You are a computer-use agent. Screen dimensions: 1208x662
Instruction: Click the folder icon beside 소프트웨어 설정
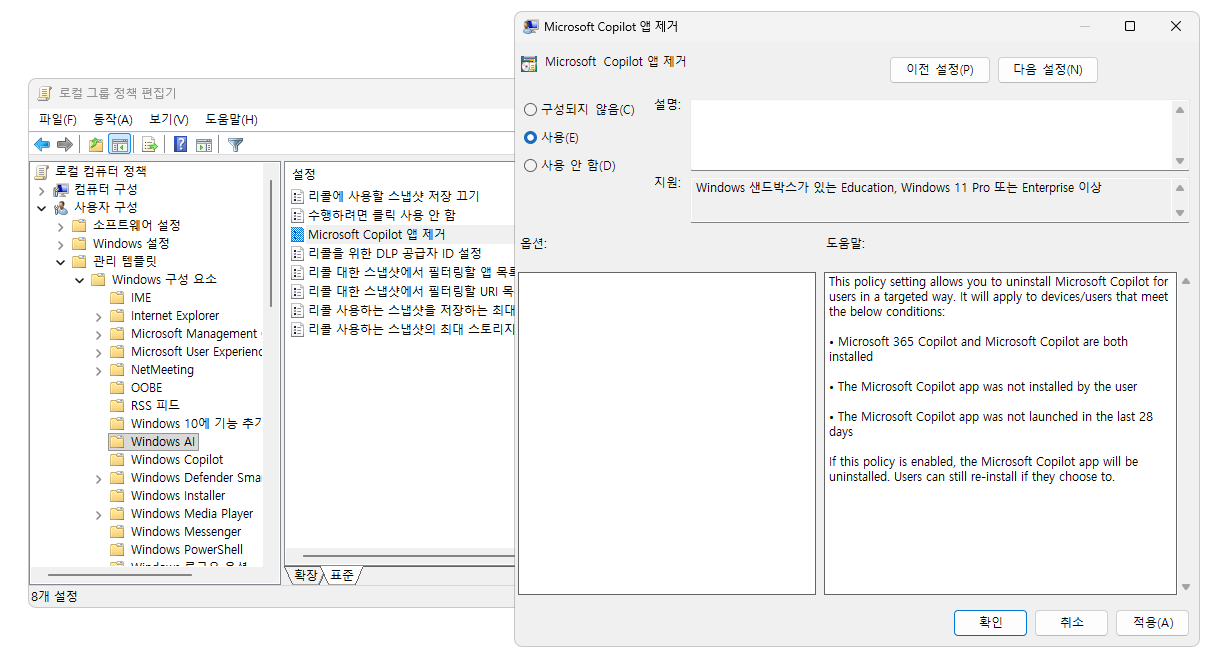80,225
